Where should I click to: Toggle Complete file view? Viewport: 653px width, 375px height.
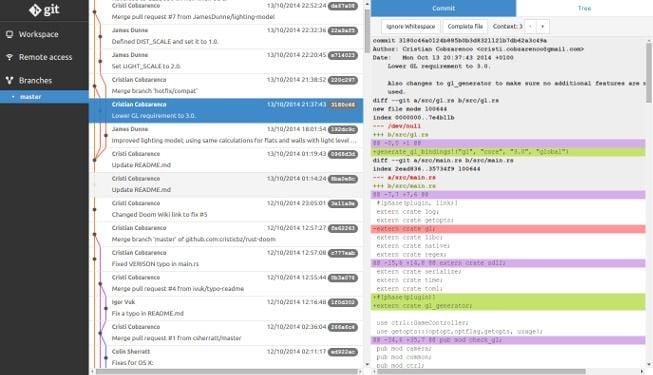coord(465,26)
